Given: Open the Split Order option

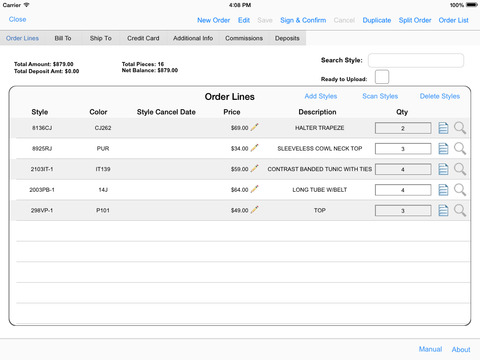Looking at the screenshot, I should point(415,20).
